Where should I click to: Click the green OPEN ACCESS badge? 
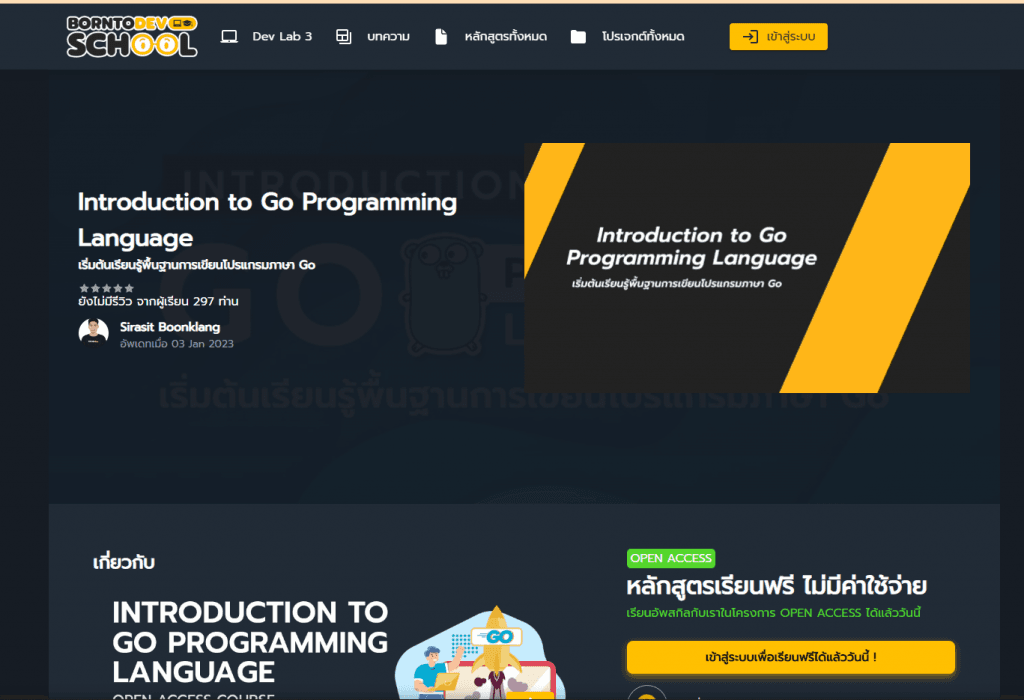click(671, 558)
